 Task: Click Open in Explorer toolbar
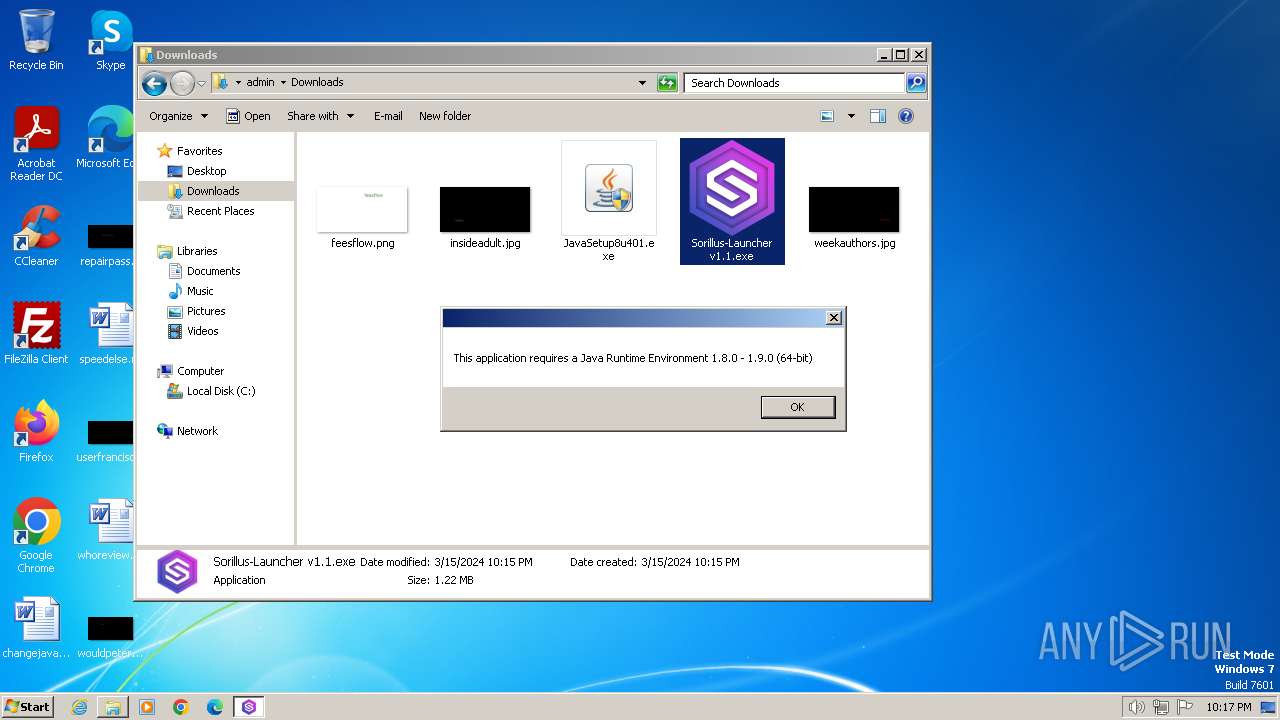coord(248,116)
